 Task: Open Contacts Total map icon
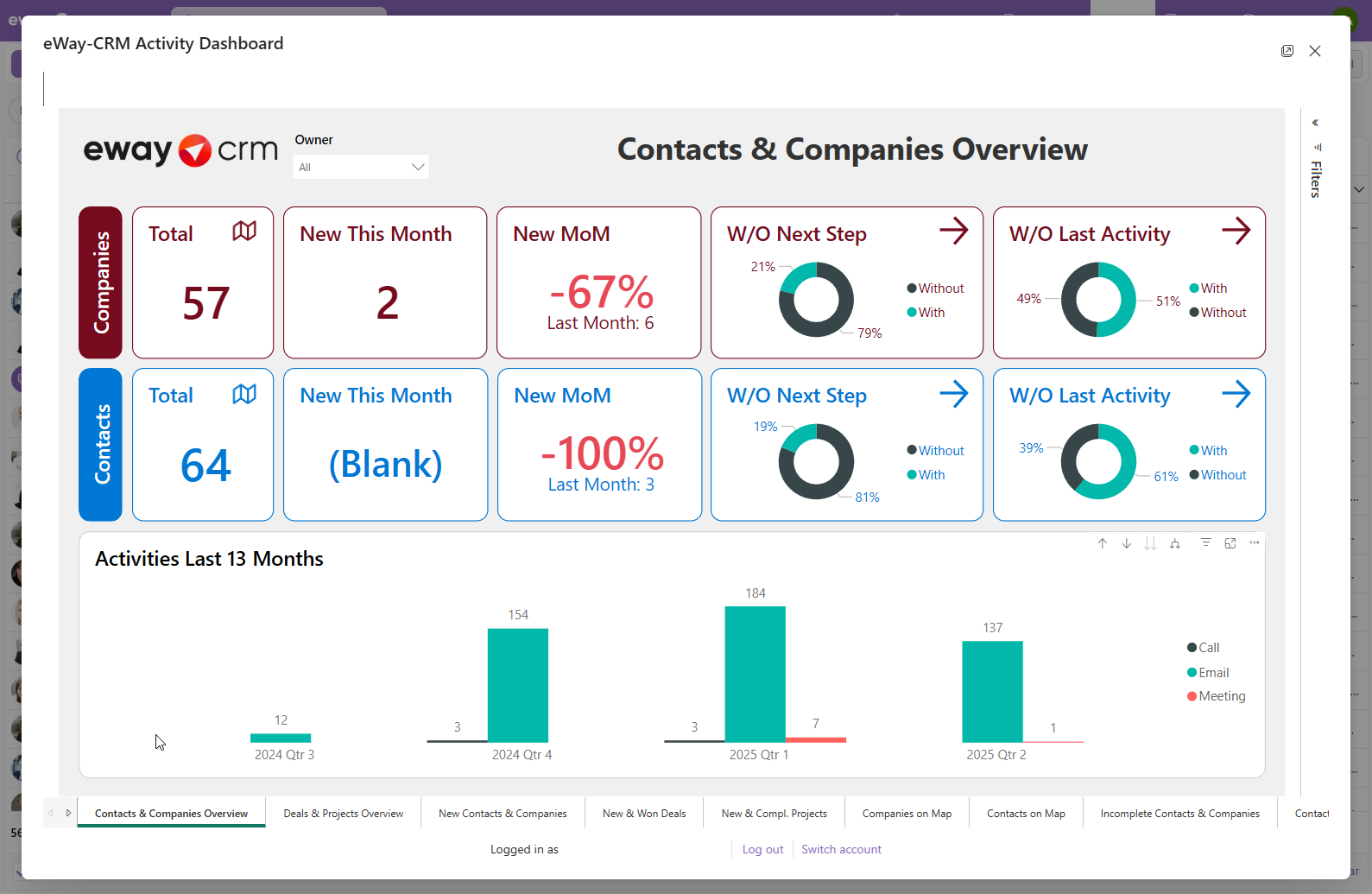[x=244, y=394]
